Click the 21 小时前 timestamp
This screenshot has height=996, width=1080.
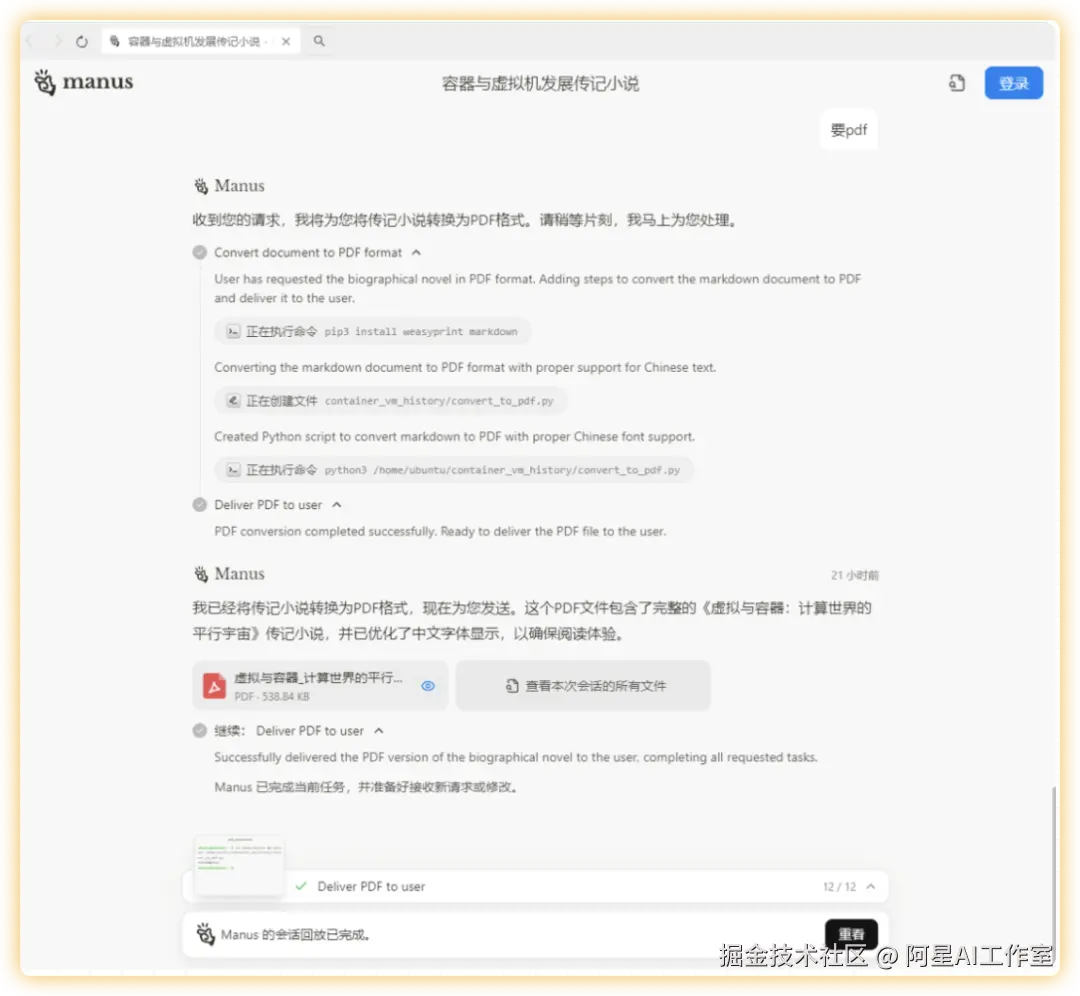tap(854, 575)
